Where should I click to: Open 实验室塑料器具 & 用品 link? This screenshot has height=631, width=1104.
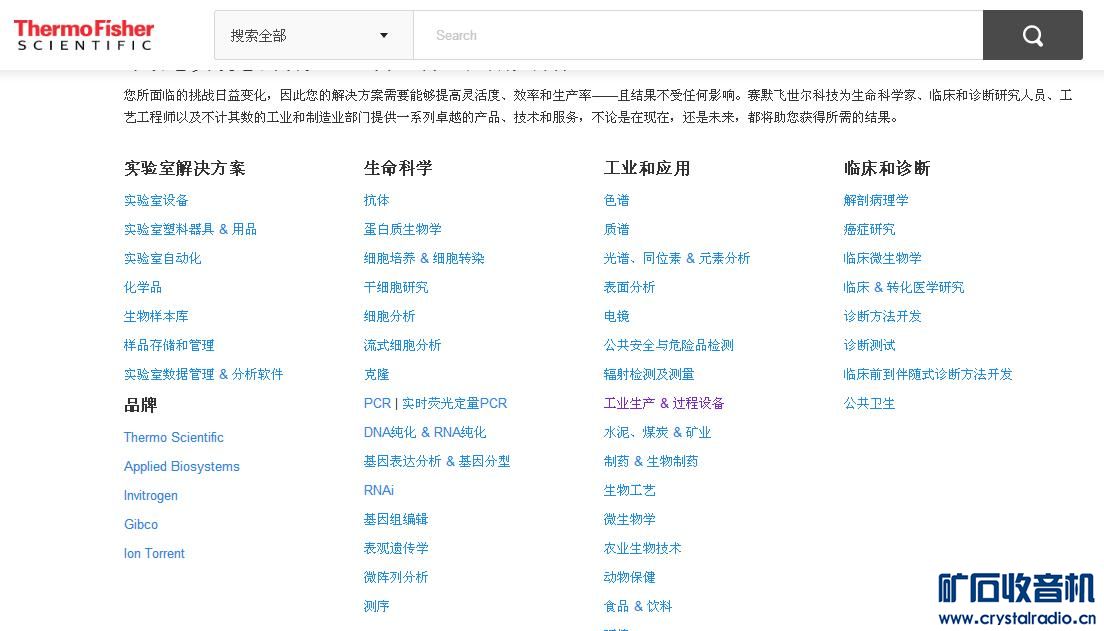190,230
